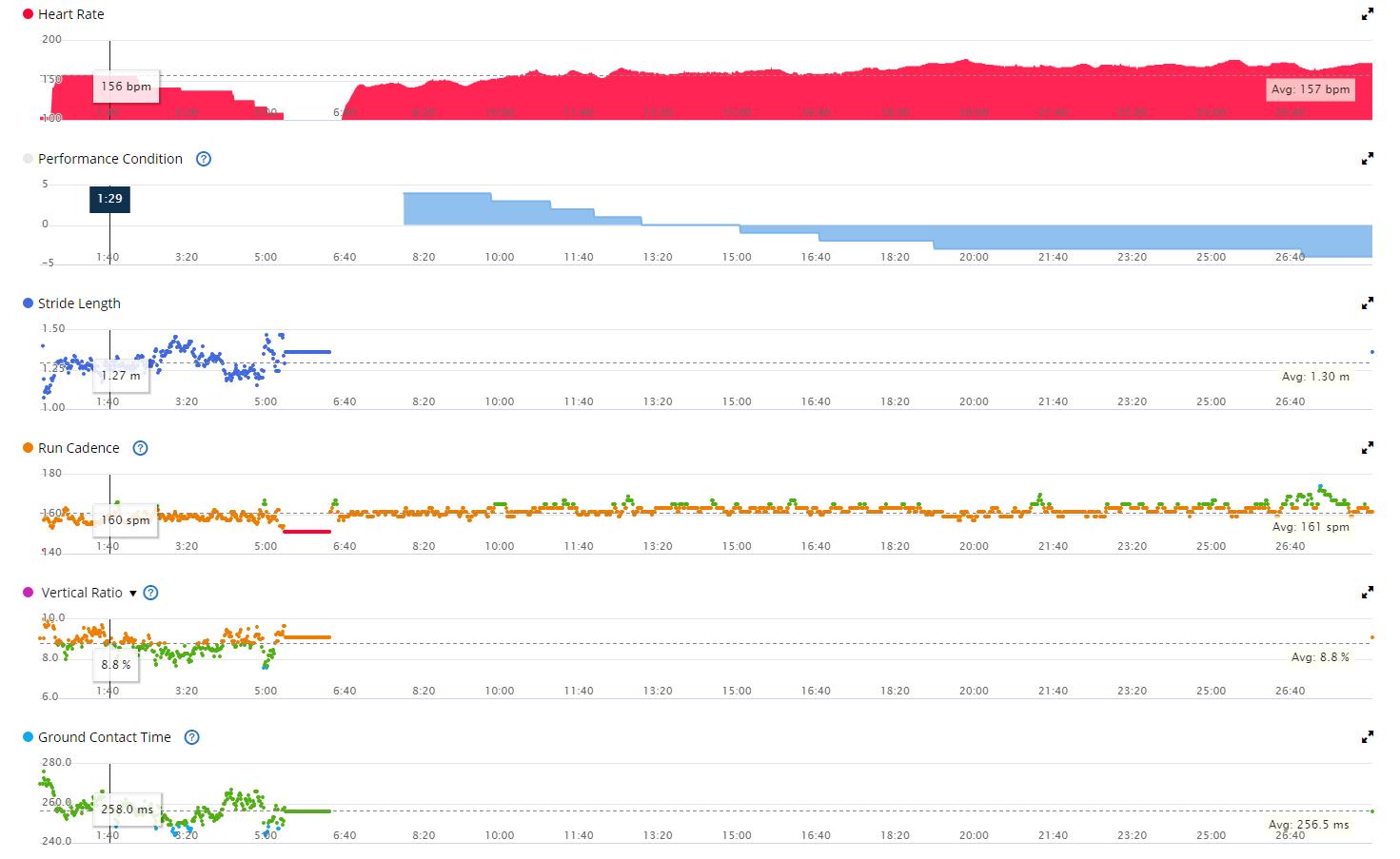
Task: Expand the Heart Rate chart fullscreen
Action: tap(1367, 14)
